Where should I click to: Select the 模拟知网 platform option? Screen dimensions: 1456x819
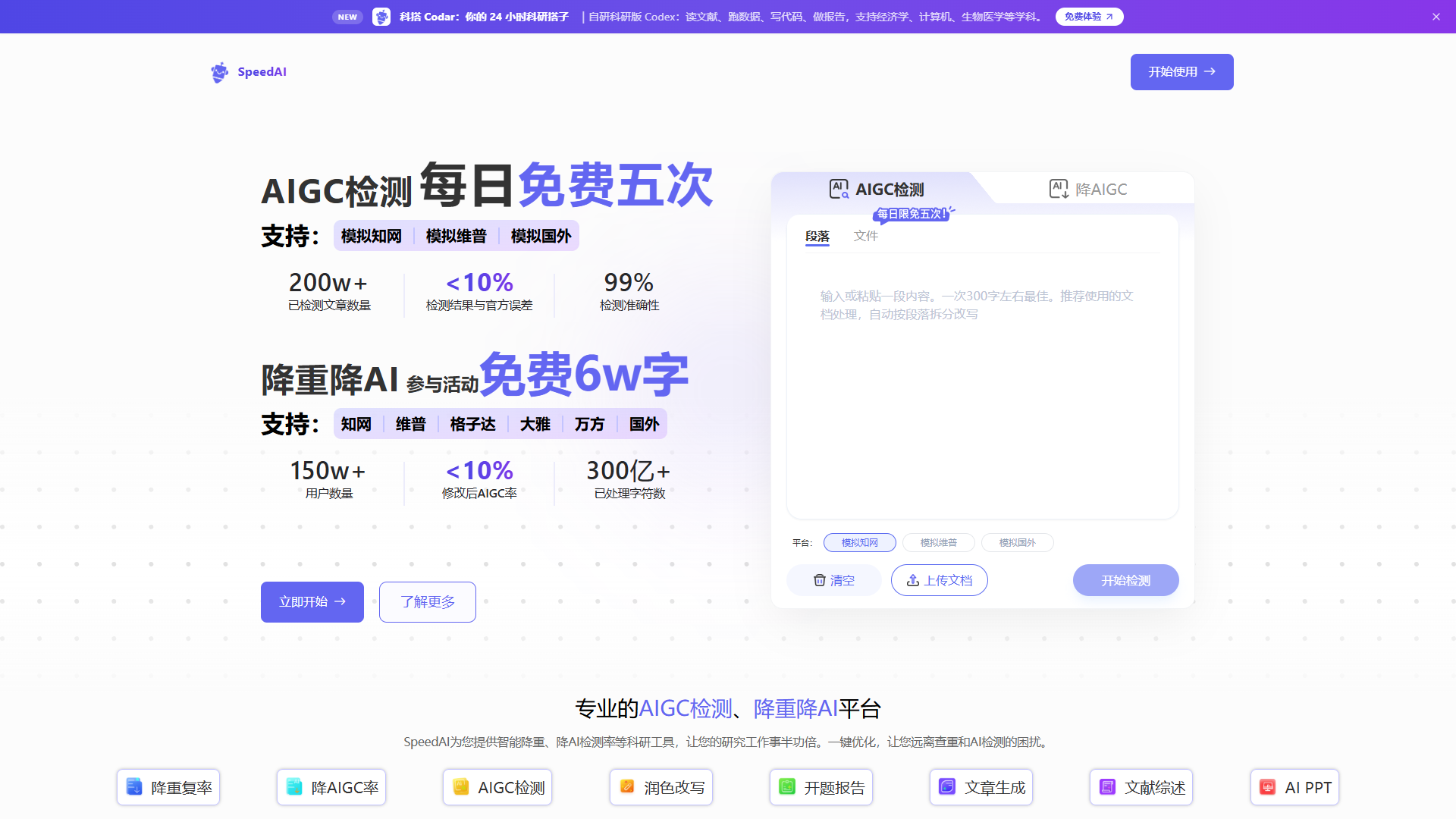860,543
